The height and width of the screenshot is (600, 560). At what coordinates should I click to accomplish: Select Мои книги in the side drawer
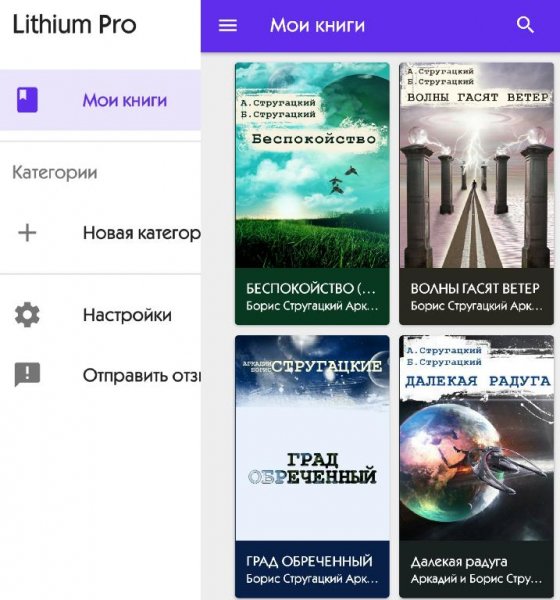(x=100, y=100)
